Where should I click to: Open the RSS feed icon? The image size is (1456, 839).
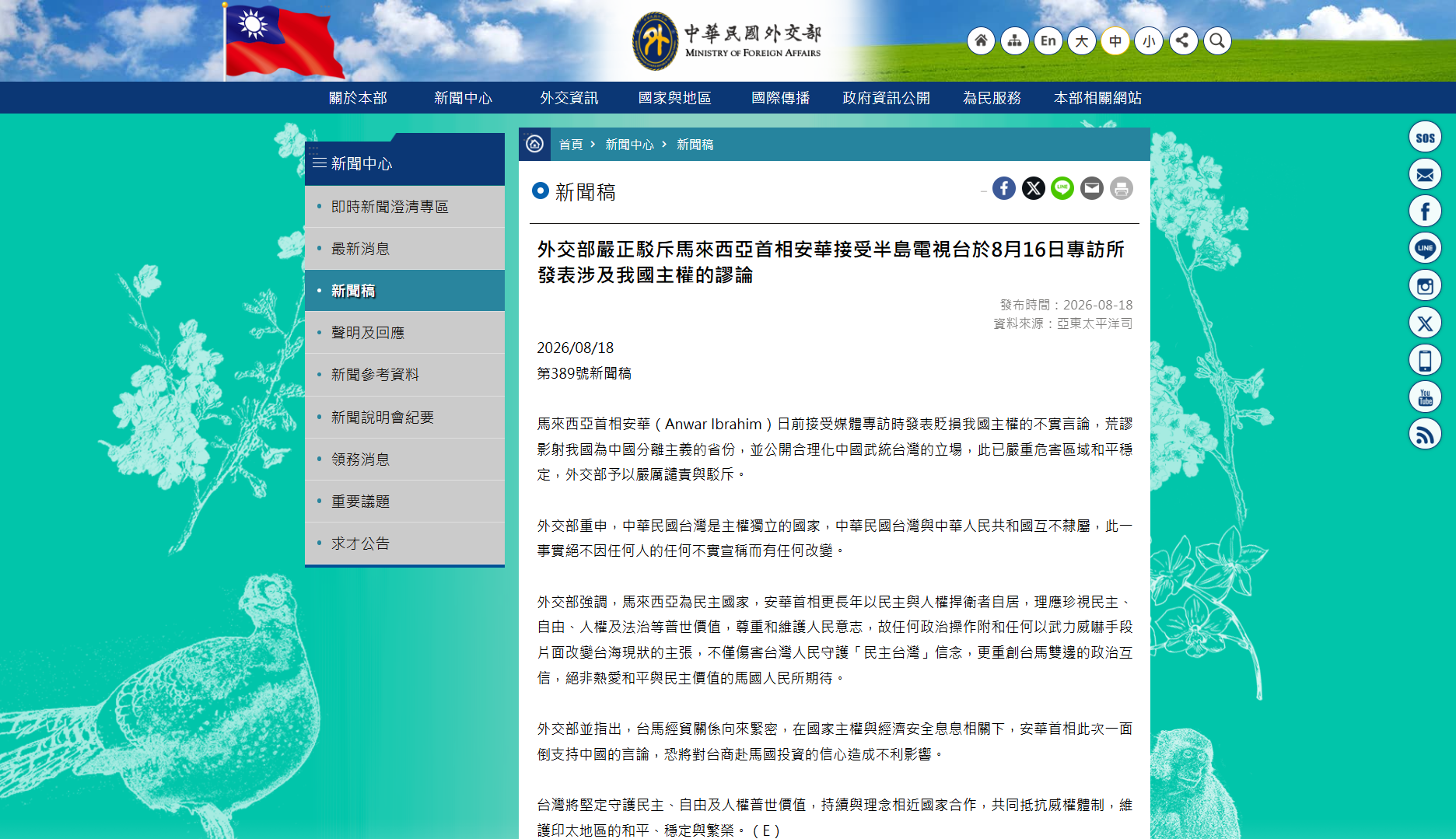tap(1425, 434)
